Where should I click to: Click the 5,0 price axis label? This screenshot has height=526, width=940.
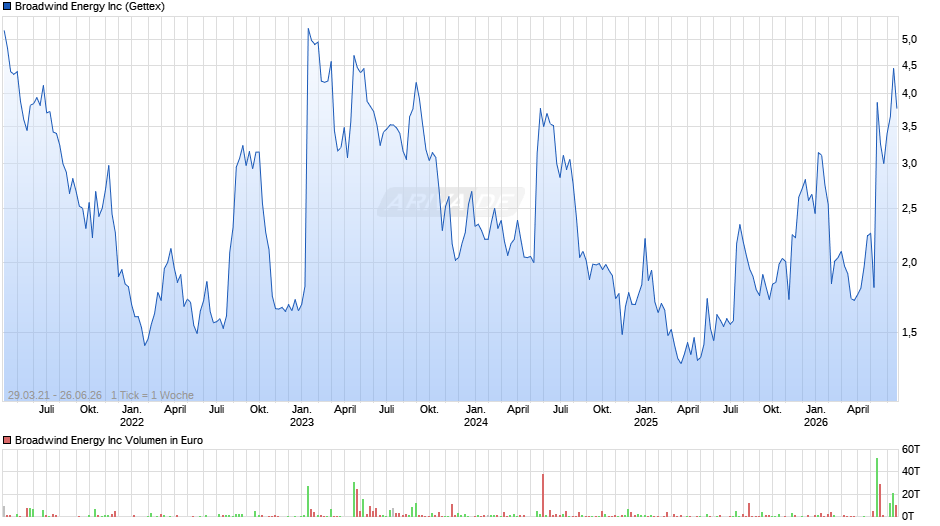pyautogui.click(x=909, y=40)
